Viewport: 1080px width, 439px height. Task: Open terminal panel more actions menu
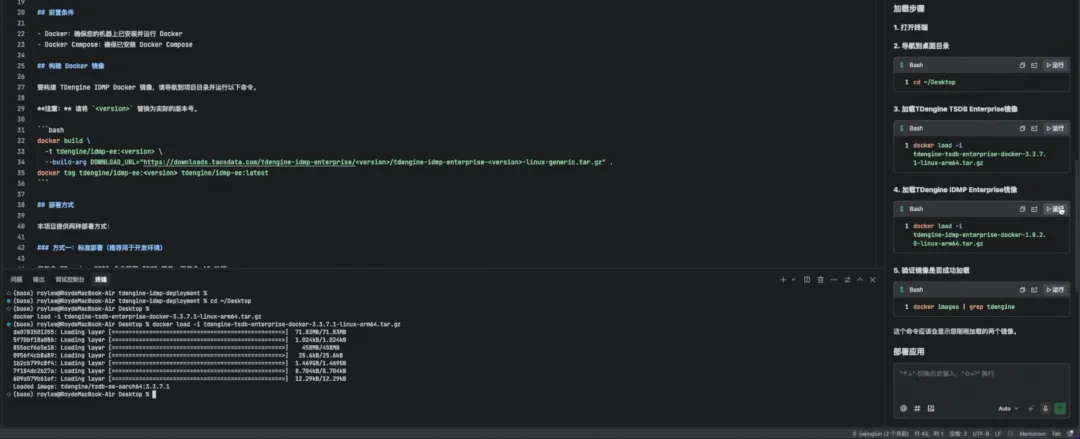pos(834,280)
